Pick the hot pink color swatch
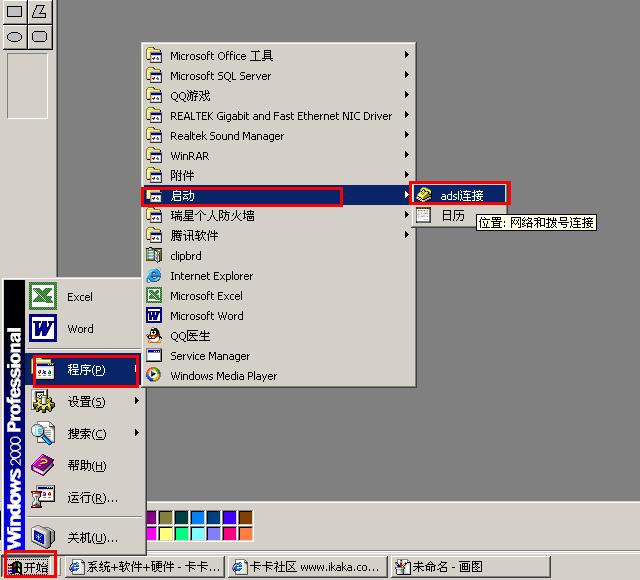Viewport: 640px width, 580px height. coord(229,533)
